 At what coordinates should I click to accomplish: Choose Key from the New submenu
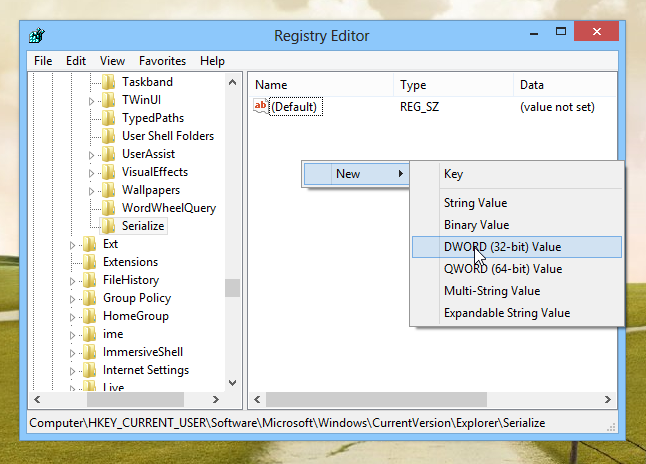tap(517, 174)
